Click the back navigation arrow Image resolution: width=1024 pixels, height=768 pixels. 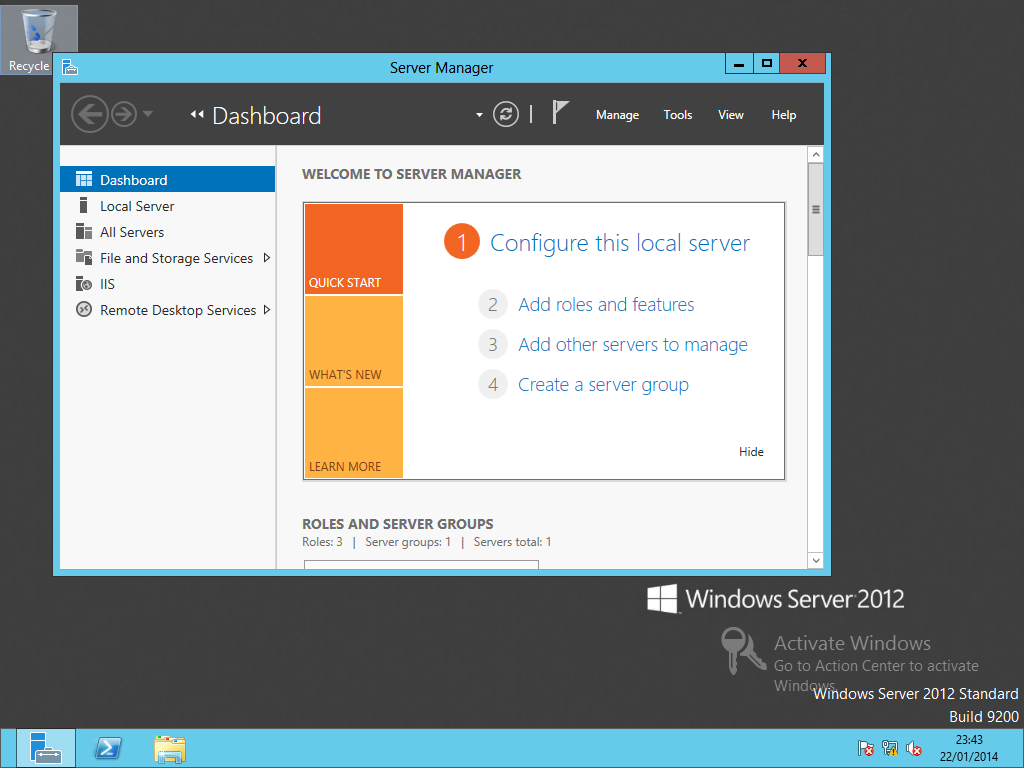click(x=89, y=114)
